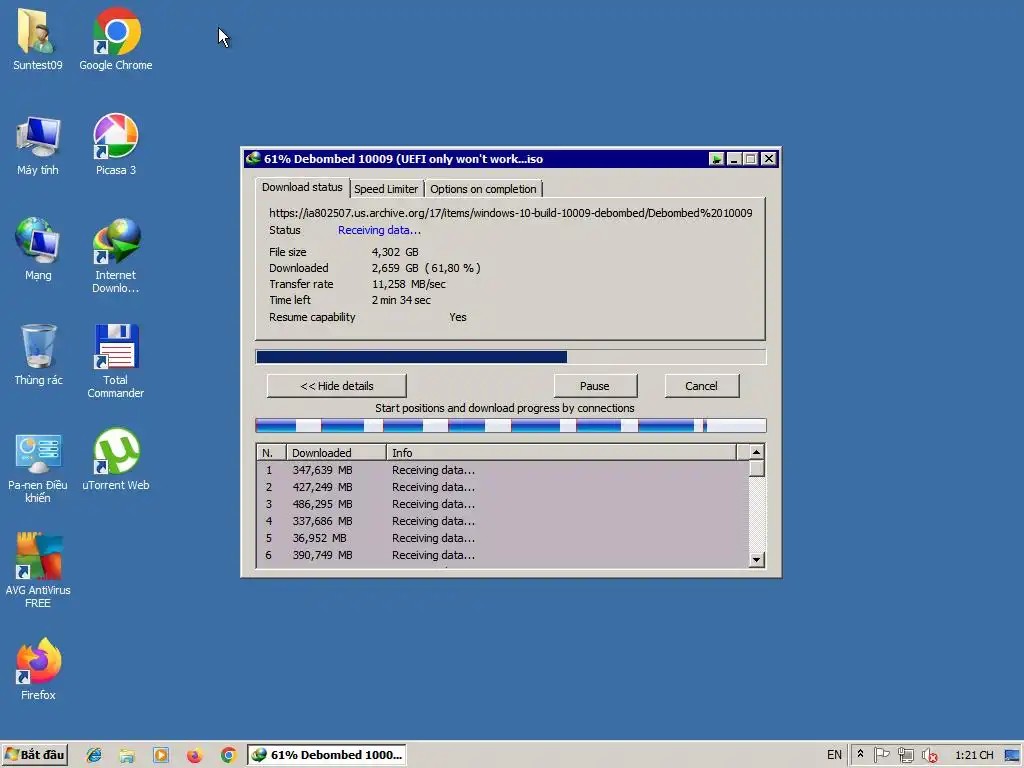Screen dimensions: 1024x768
Task: Open Máy tính desktop icon
Action: coord(37,145)
